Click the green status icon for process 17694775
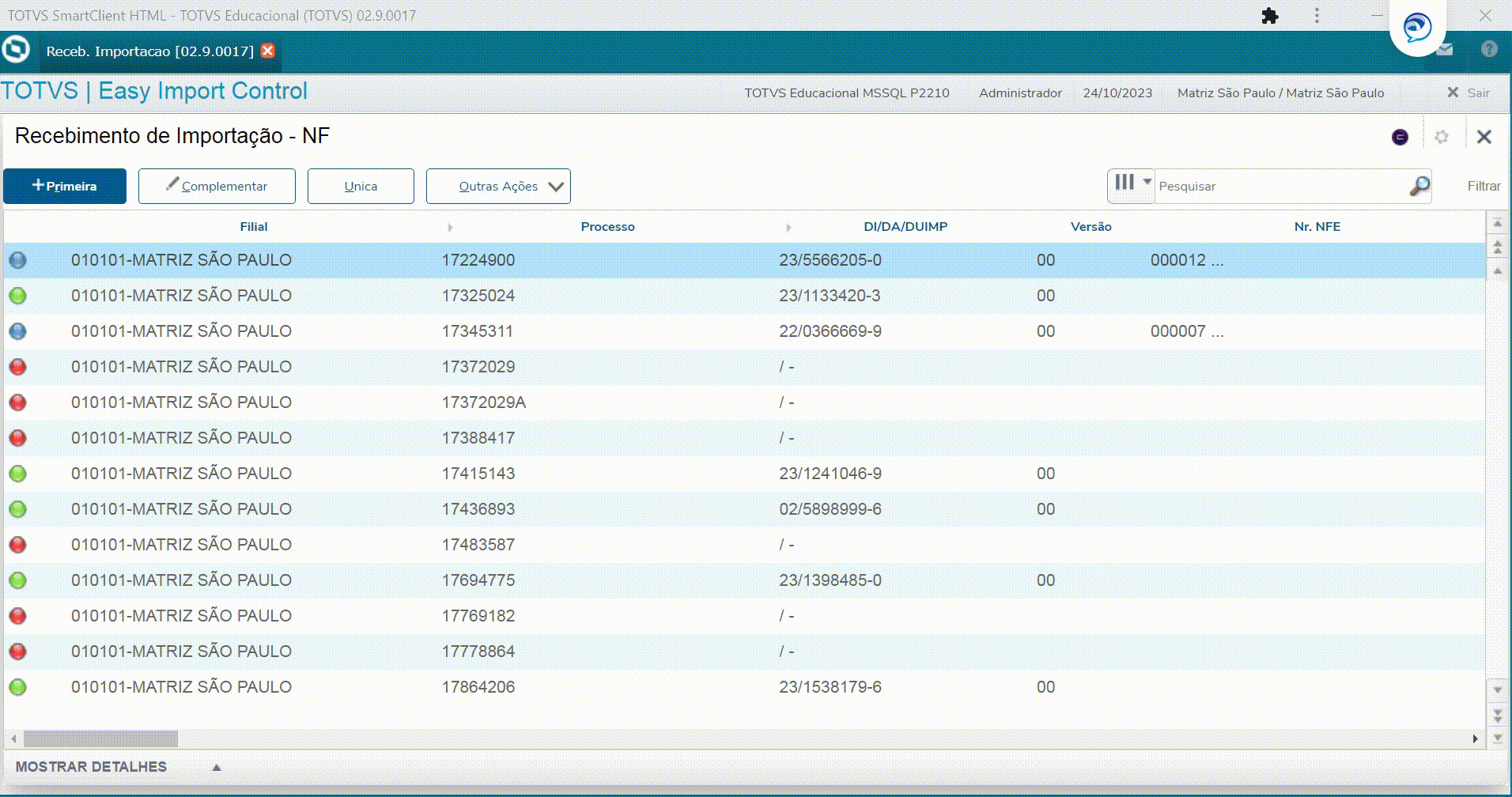The image size is (1512, 797). (17, 580)
